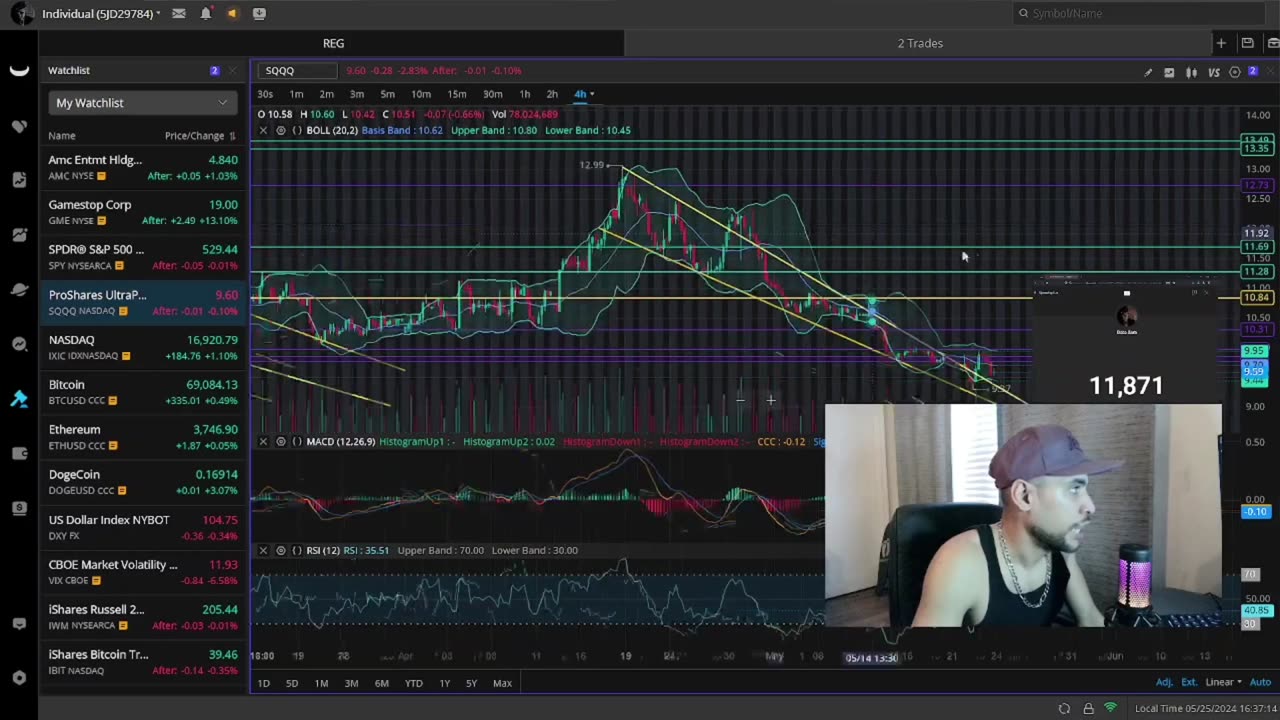
Task: Open the messages envelope icon
Action: coord(178,13)
